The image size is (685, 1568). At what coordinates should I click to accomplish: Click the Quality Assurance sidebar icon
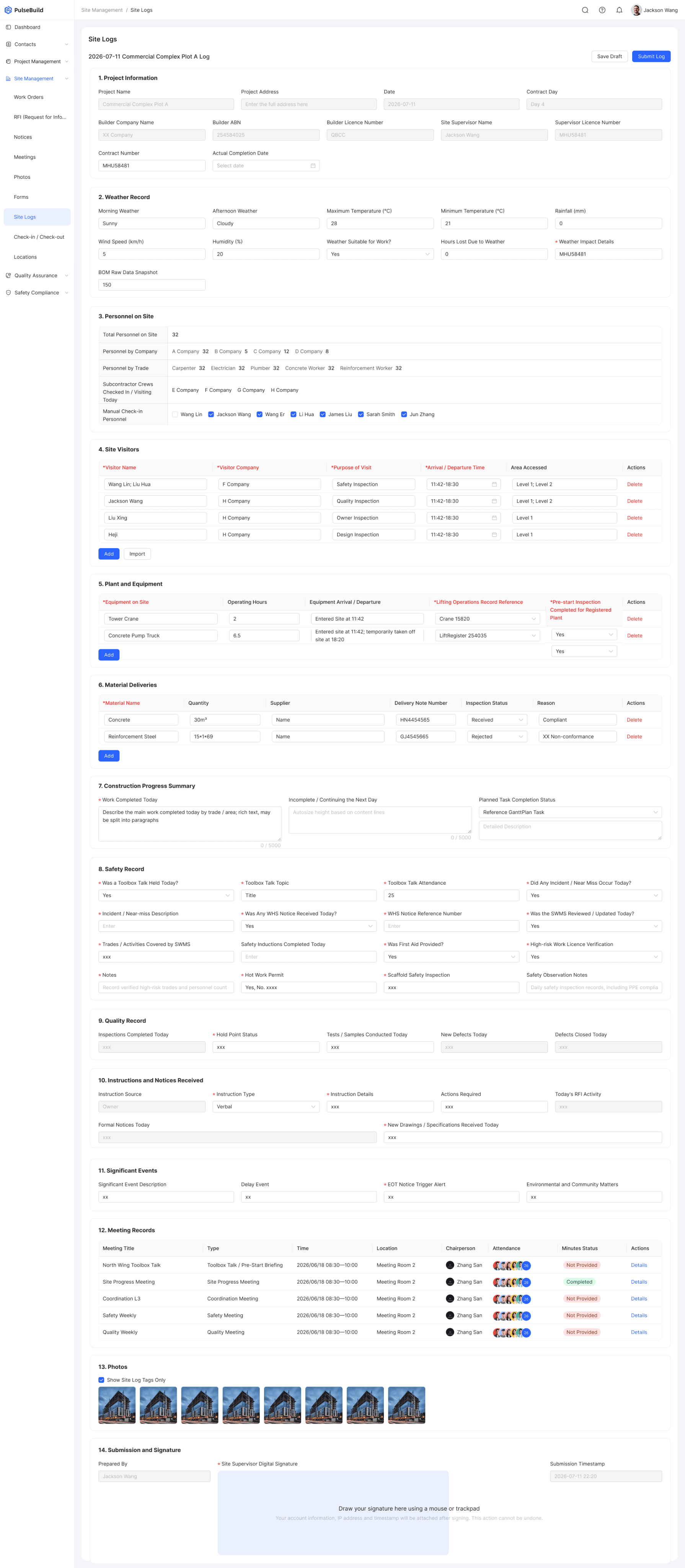point(8,276)
